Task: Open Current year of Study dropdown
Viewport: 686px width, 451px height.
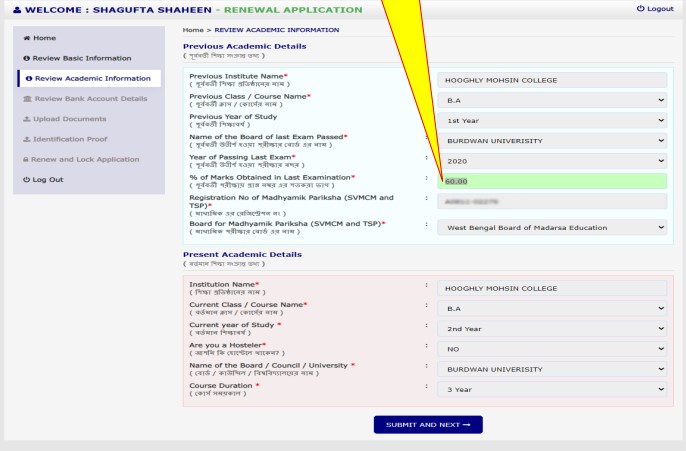Action: click(x=552, y=329)
